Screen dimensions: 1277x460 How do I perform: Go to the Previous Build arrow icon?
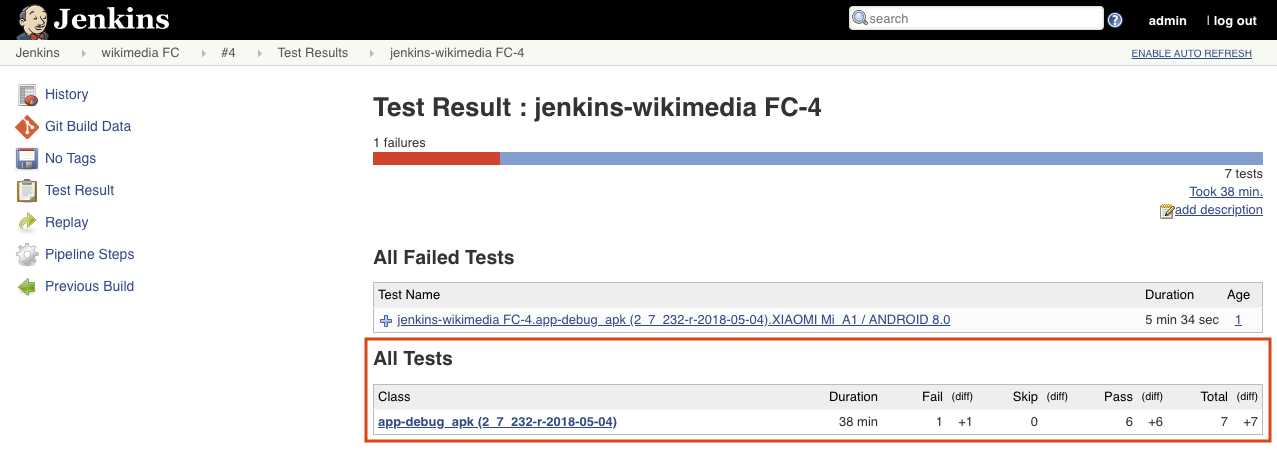click(28, 287)
